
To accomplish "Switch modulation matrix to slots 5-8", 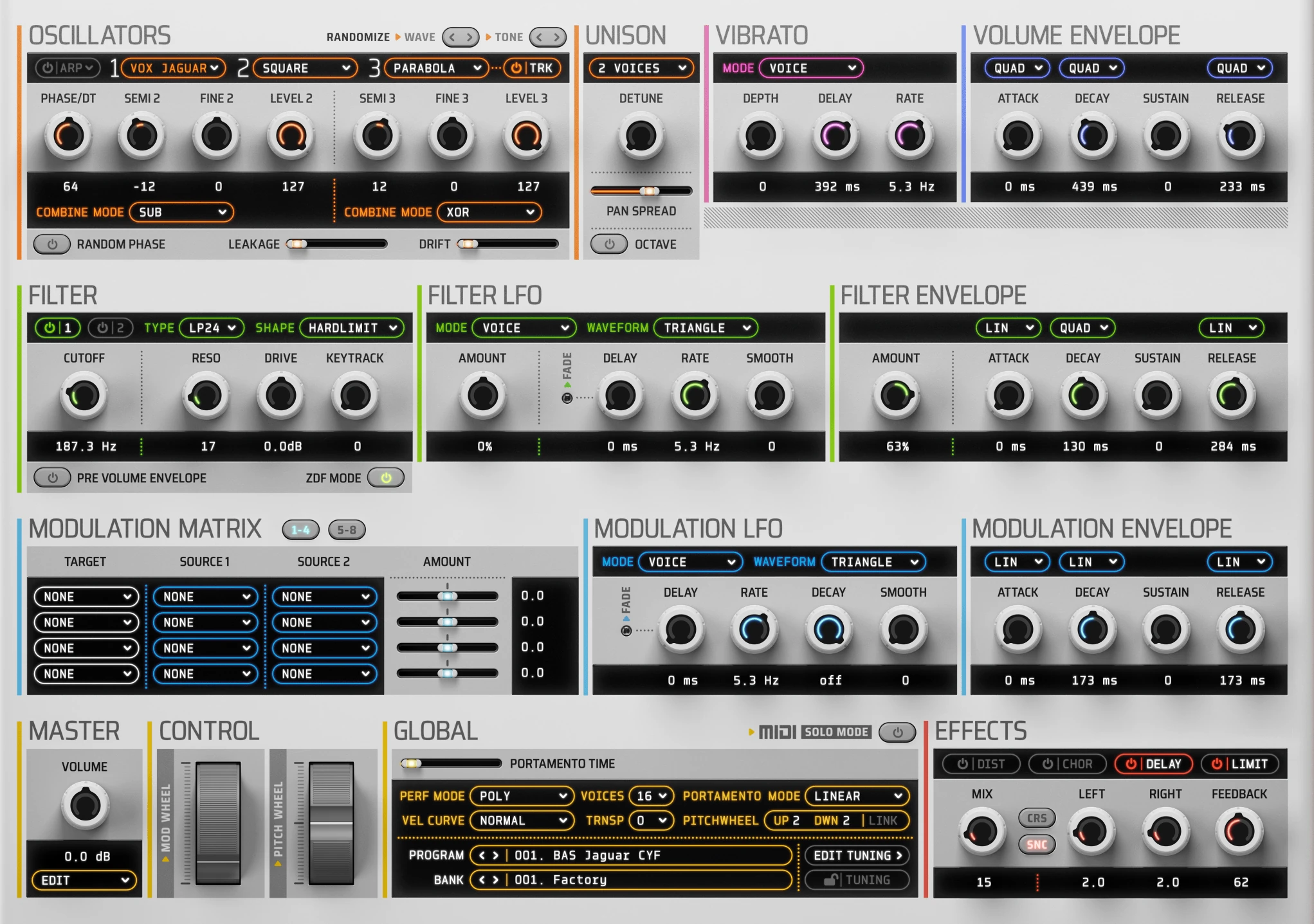I will pyautogui.click(x=347, y=530).
